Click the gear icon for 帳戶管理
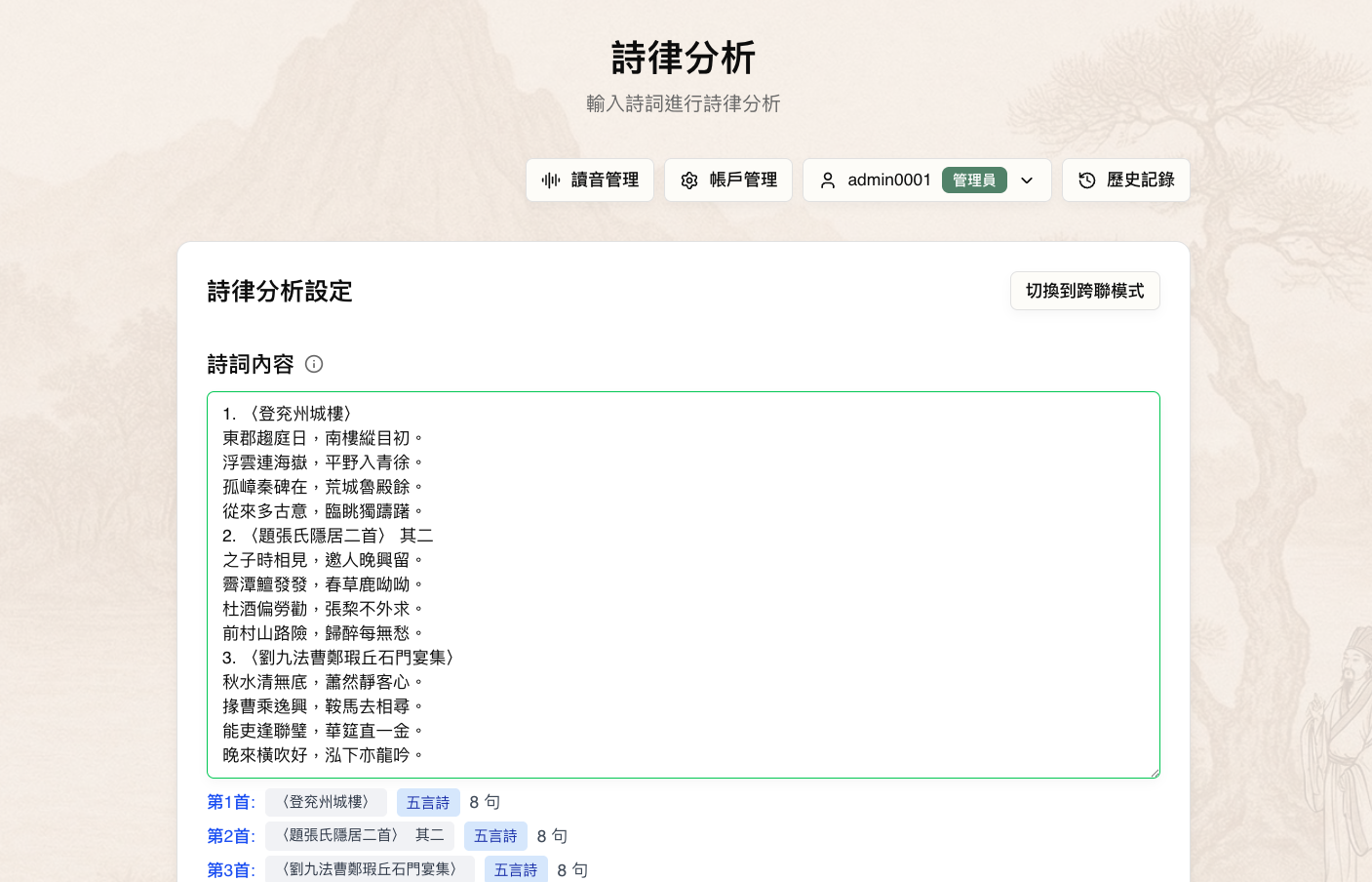This screenshot has width=1372, height=882. tap(689, 180)
